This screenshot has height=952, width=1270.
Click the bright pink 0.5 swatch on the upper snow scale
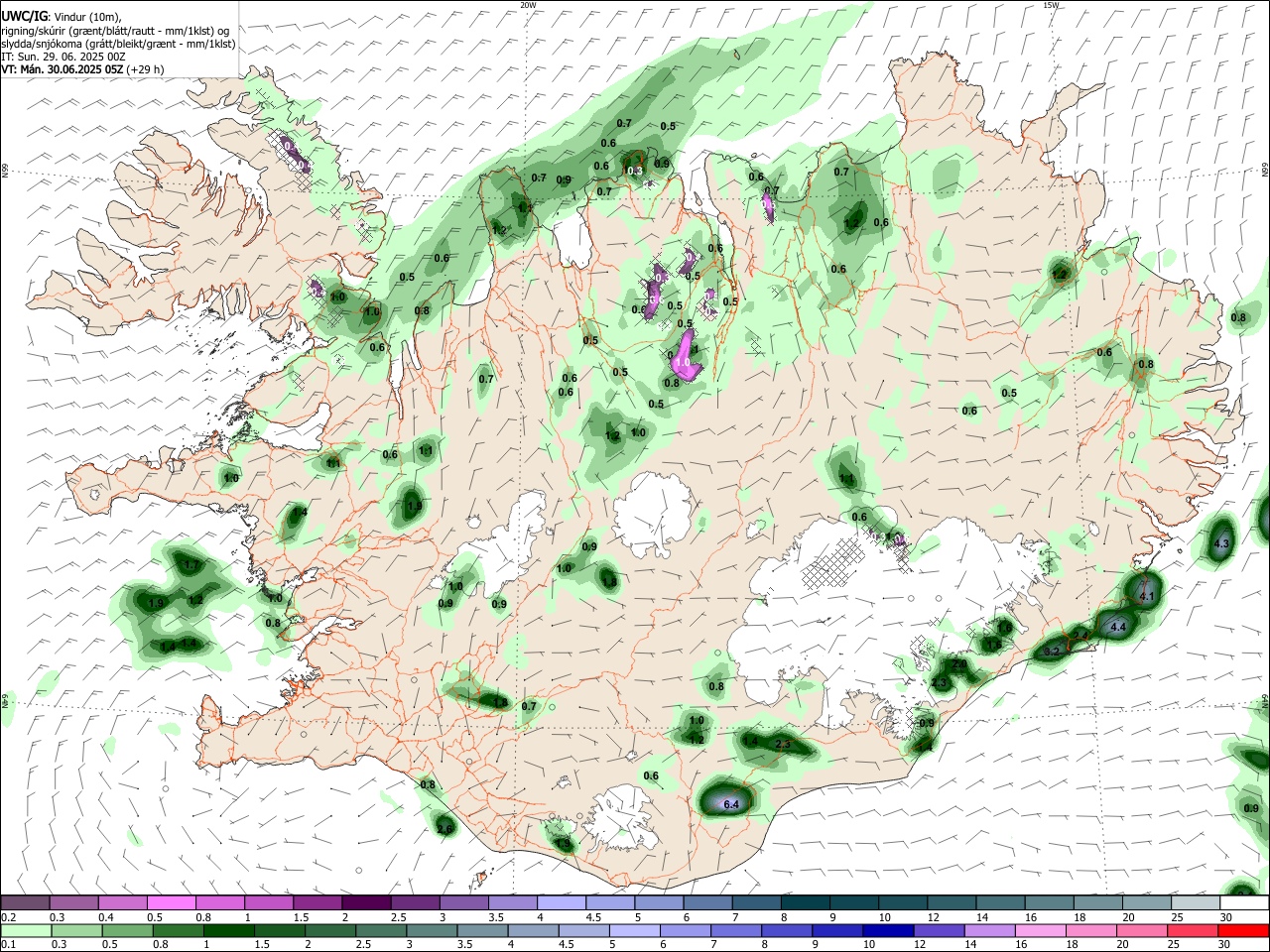click(x=171, y=903)
